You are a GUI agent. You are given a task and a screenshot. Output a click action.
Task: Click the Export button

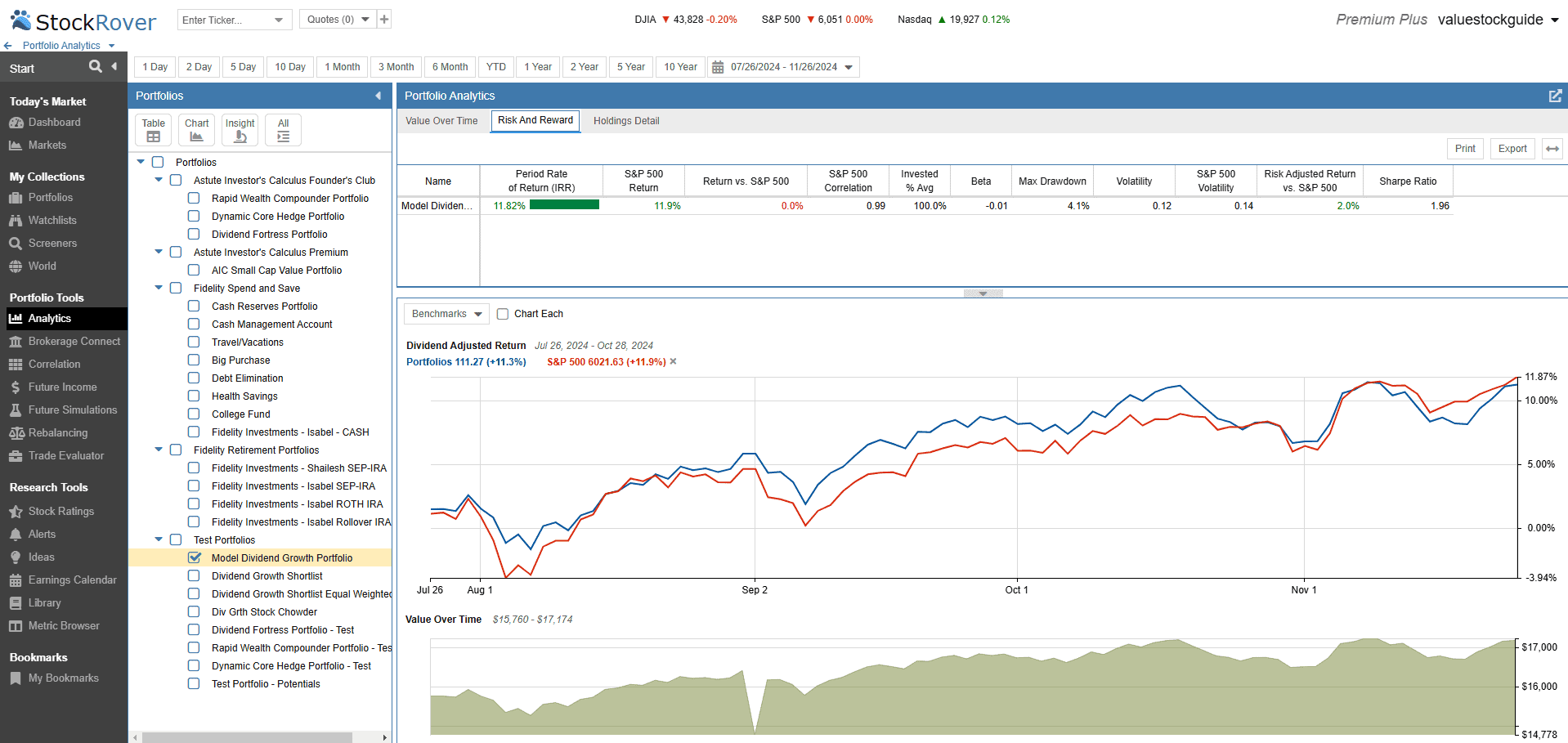click(x=1512, y=149)
